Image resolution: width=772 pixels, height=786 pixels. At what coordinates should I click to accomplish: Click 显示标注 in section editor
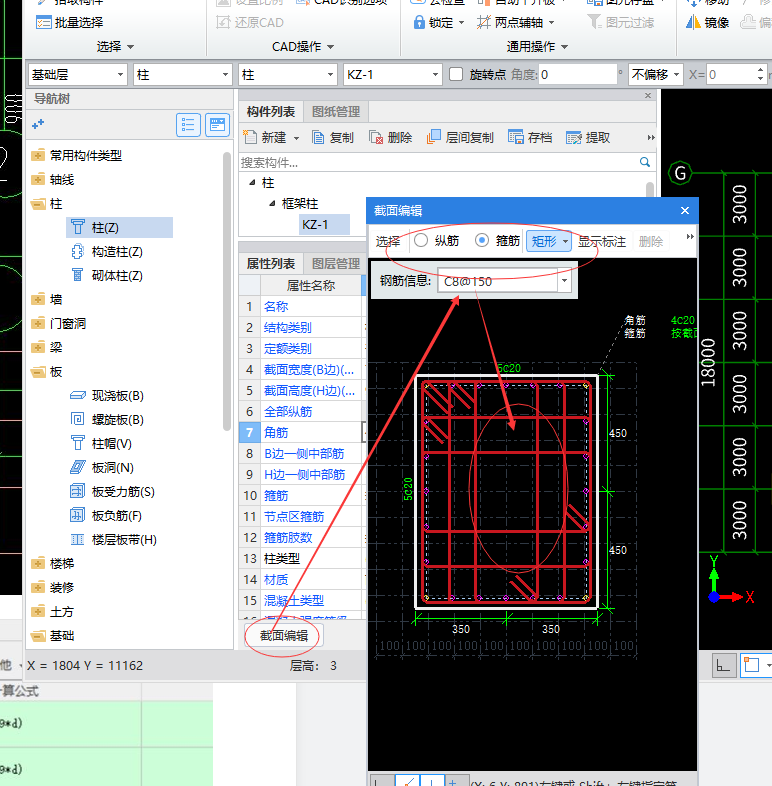point(602,242)
